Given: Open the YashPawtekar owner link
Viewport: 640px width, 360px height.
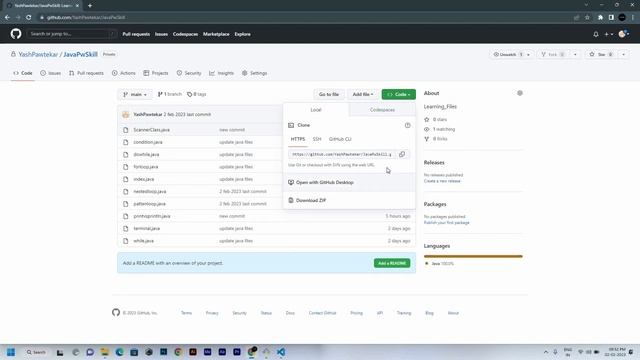Looking at the screenshot, I should coord(38,54).
